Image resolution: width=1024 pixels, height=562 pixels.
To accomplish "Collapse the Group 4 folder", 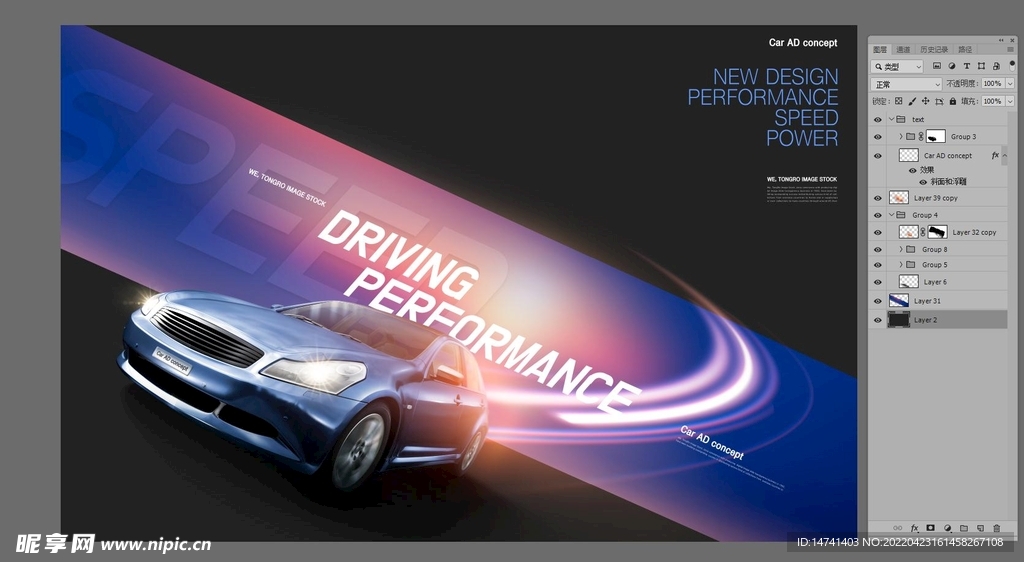I will (x=891, y=215).
